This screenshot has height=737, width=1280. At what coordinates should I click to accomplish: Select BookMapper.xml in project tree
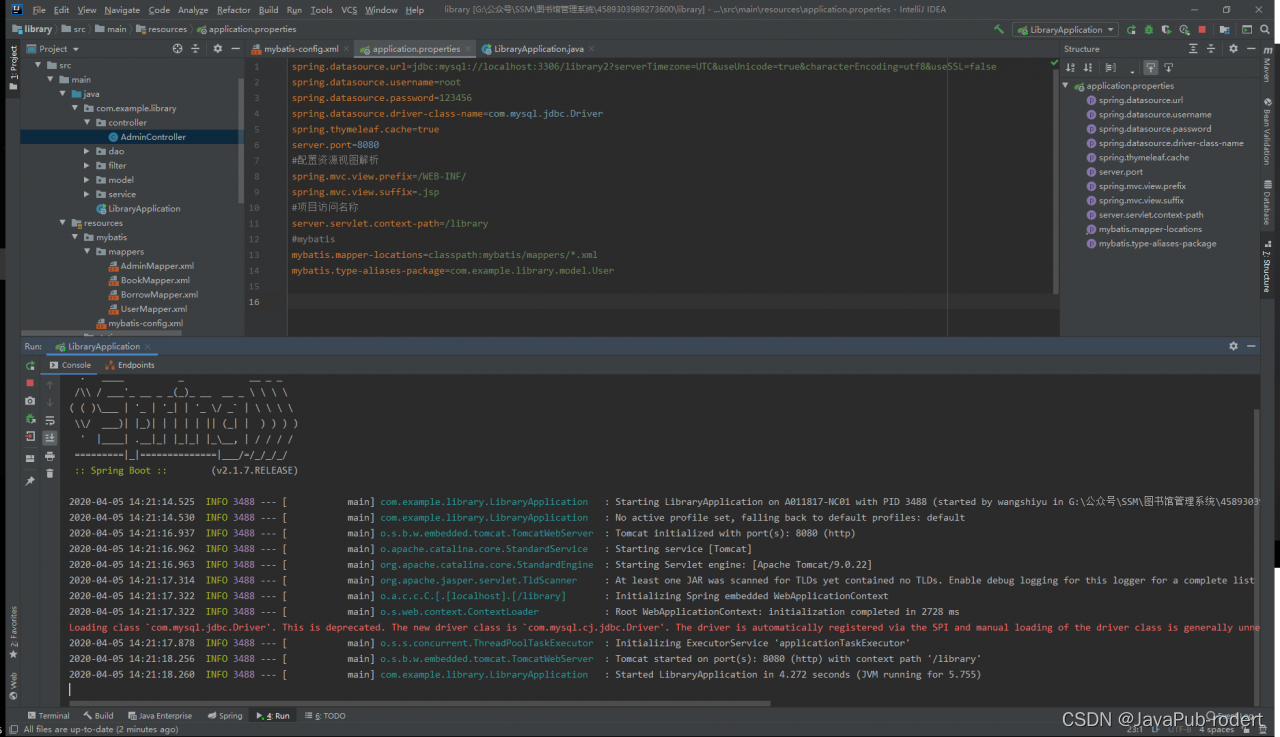pyautogui.click(x=150, y=280)
